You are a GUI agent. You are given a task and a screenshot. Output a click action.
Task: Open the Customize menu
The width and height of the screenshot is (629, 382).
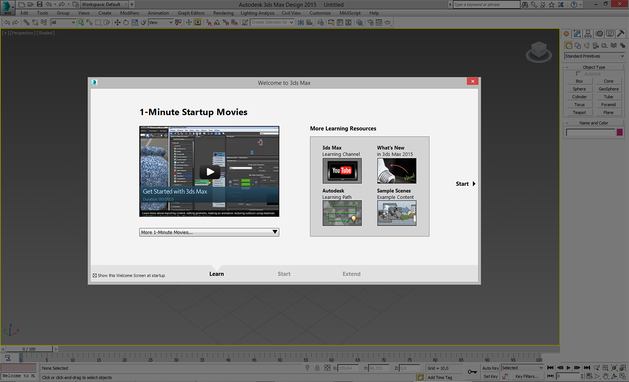320,13
